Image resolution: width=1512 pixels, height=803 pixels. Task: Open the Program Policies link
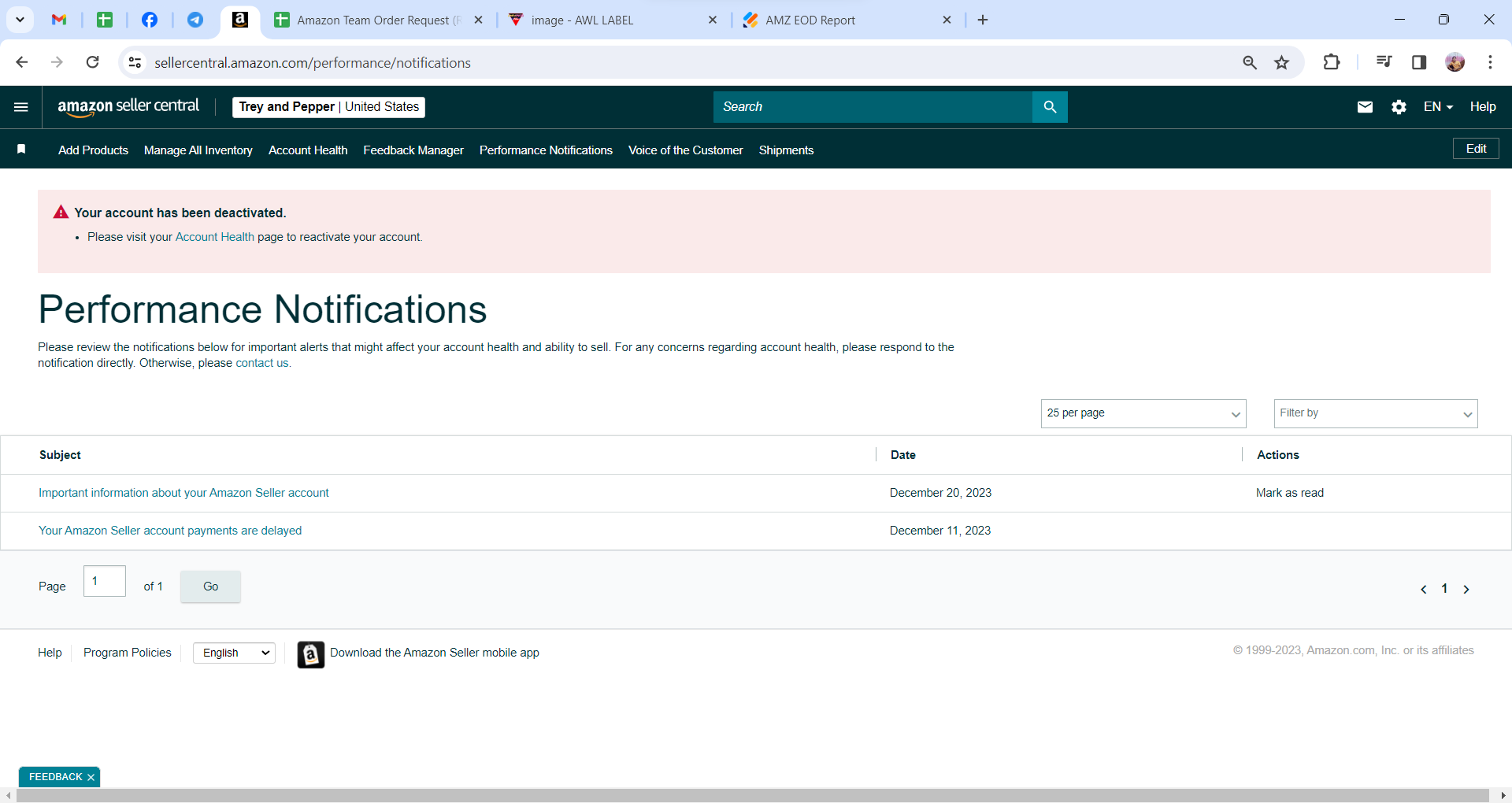[128, 653]
